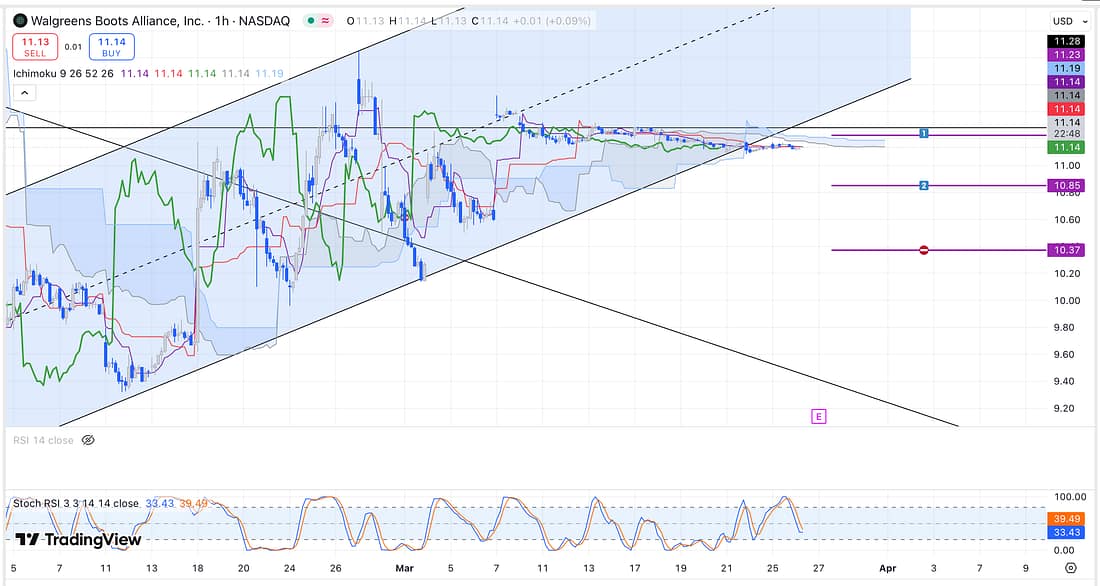The height and width of the screenshot is (586, 1100).
Task: Click the earnings E marker on the timeline
Action: tap(818, 417)
